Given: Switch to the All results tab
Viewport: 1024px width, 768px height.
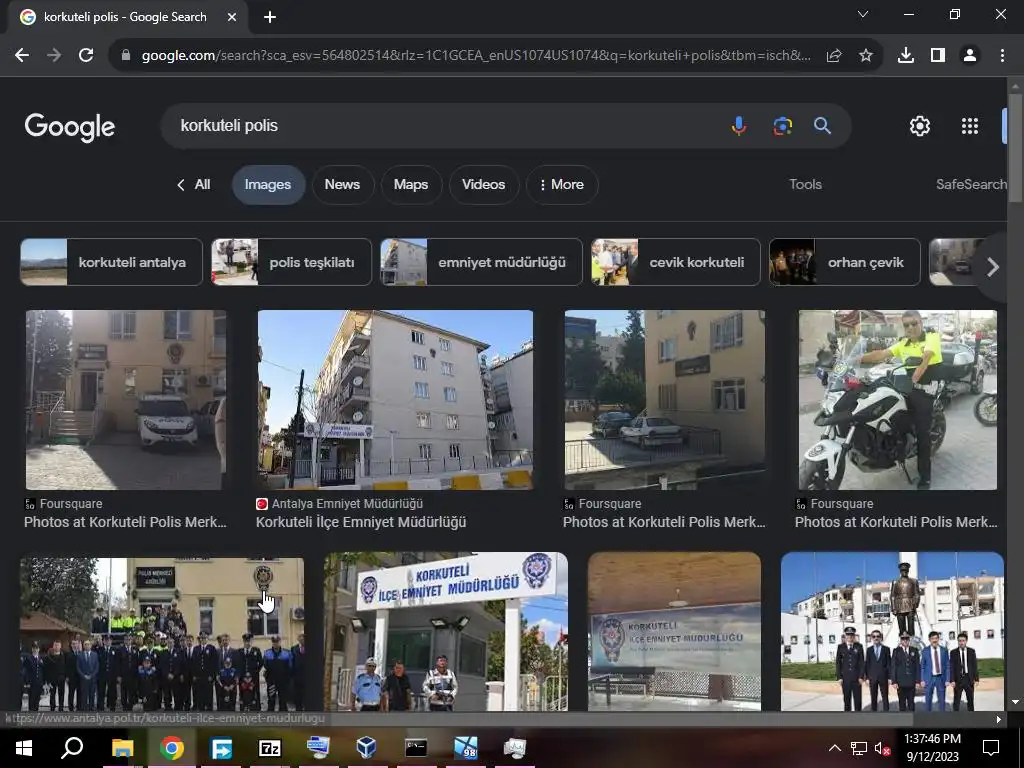Looking at the screenshot, I should pyautogui.click(x=194, y=185).
